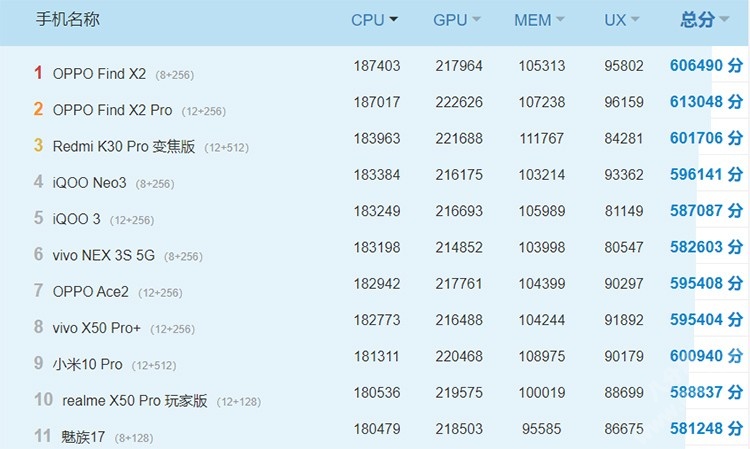Click rank number 3 badge
The width and height of the screenshot is (750, 449).
pos(38,145)
